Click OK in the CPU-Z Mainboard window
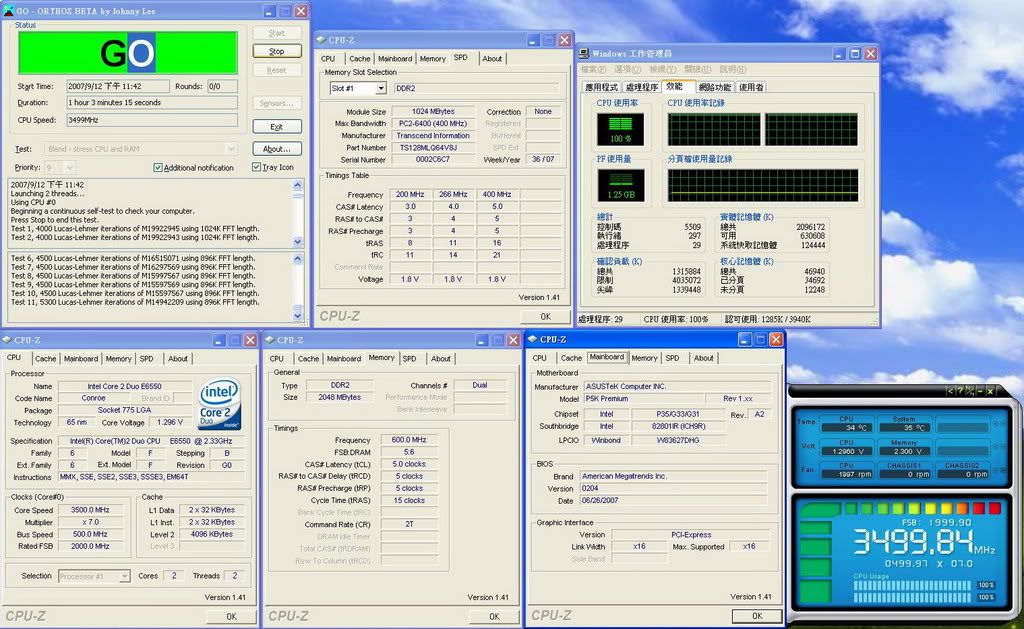 [x=757, y=616]
